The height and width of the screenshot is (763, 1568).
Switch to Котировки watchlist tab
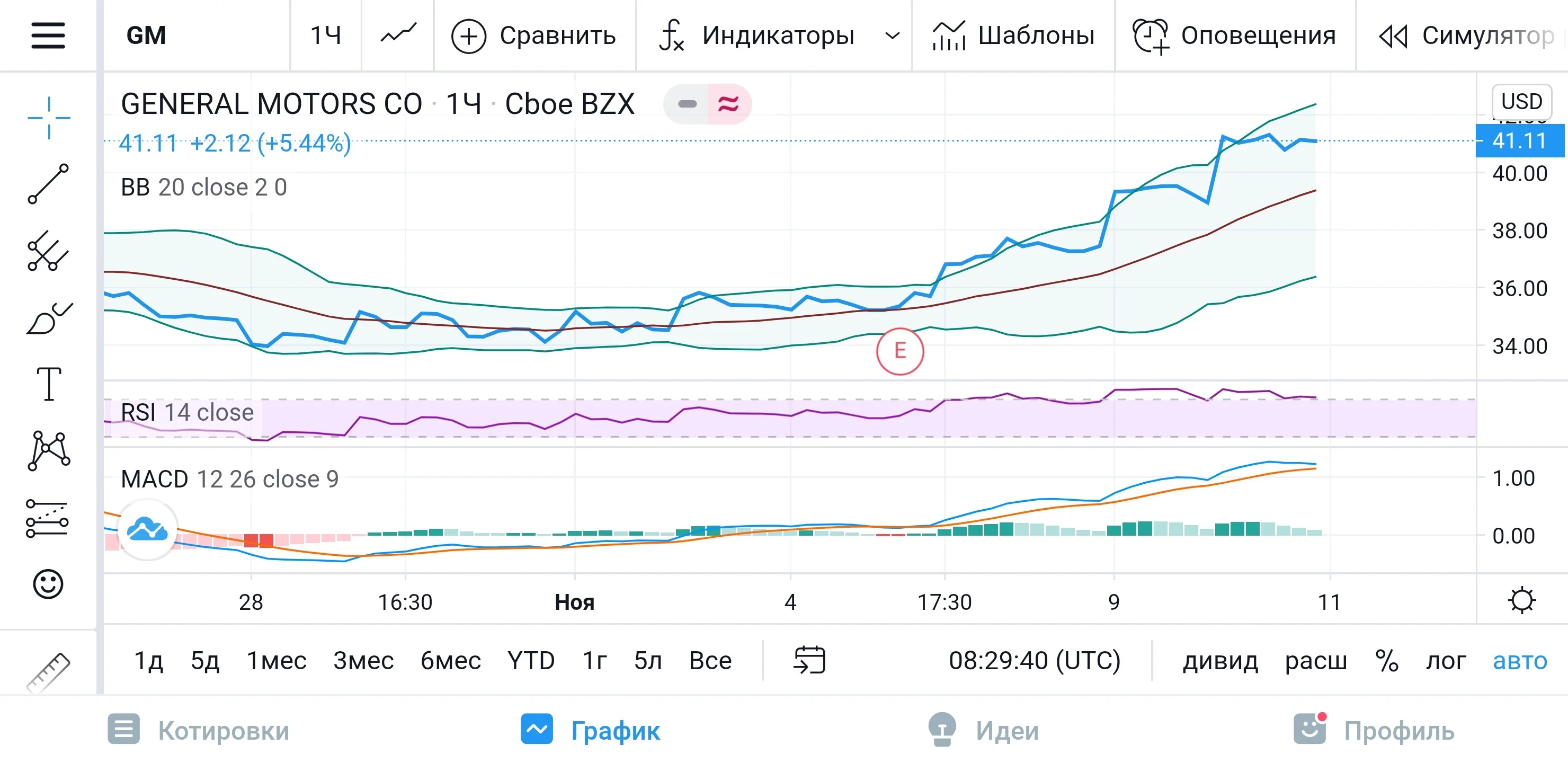[x=199, y=730]
